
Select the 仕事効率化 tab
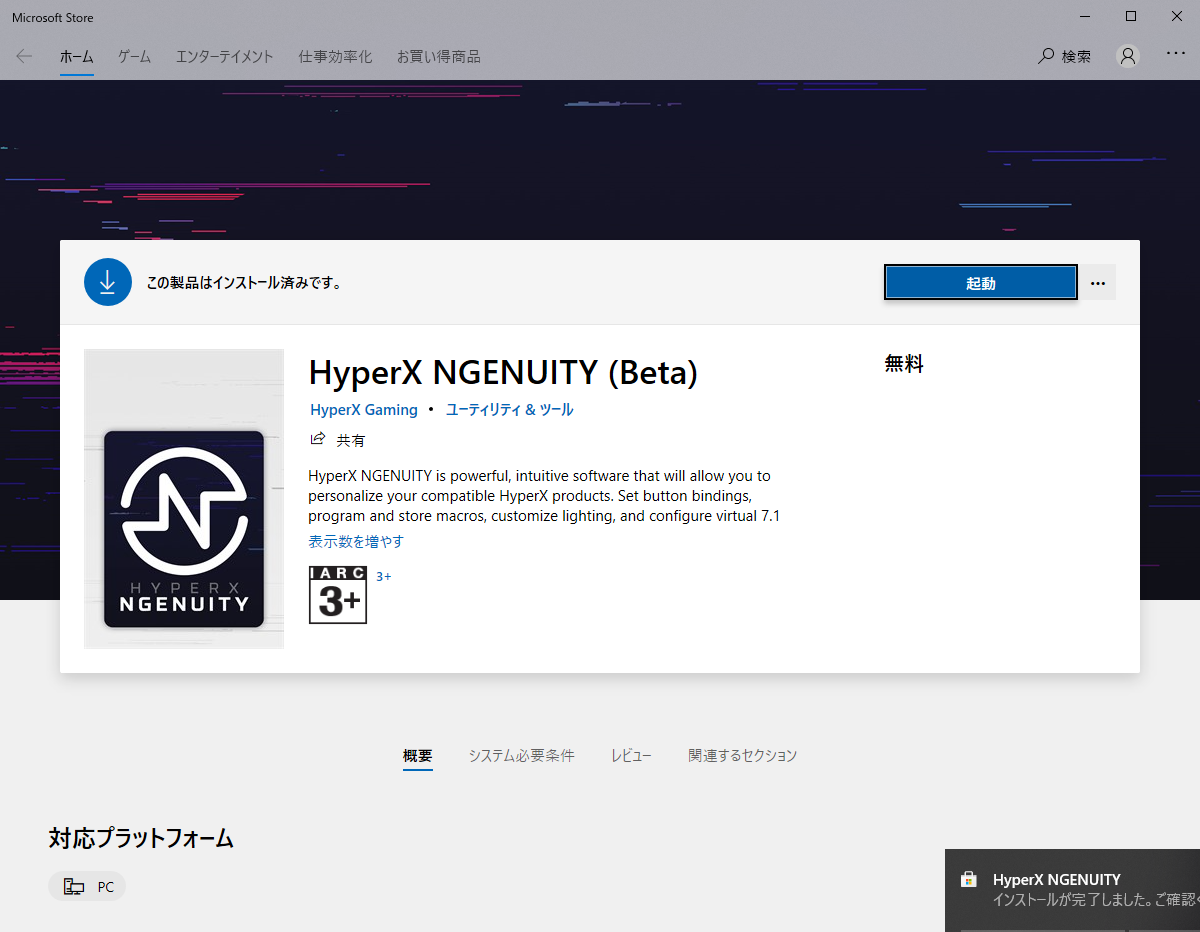click(x=335, y=56)
